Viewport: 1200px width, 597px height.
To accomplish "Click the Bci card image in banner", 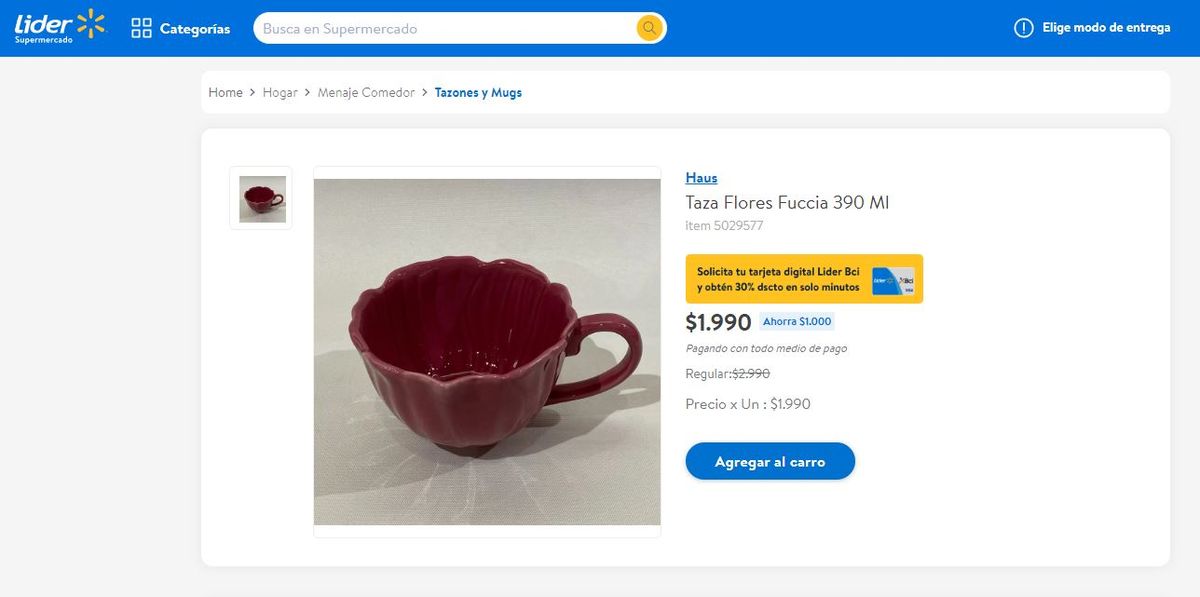I will pos(893,280).
